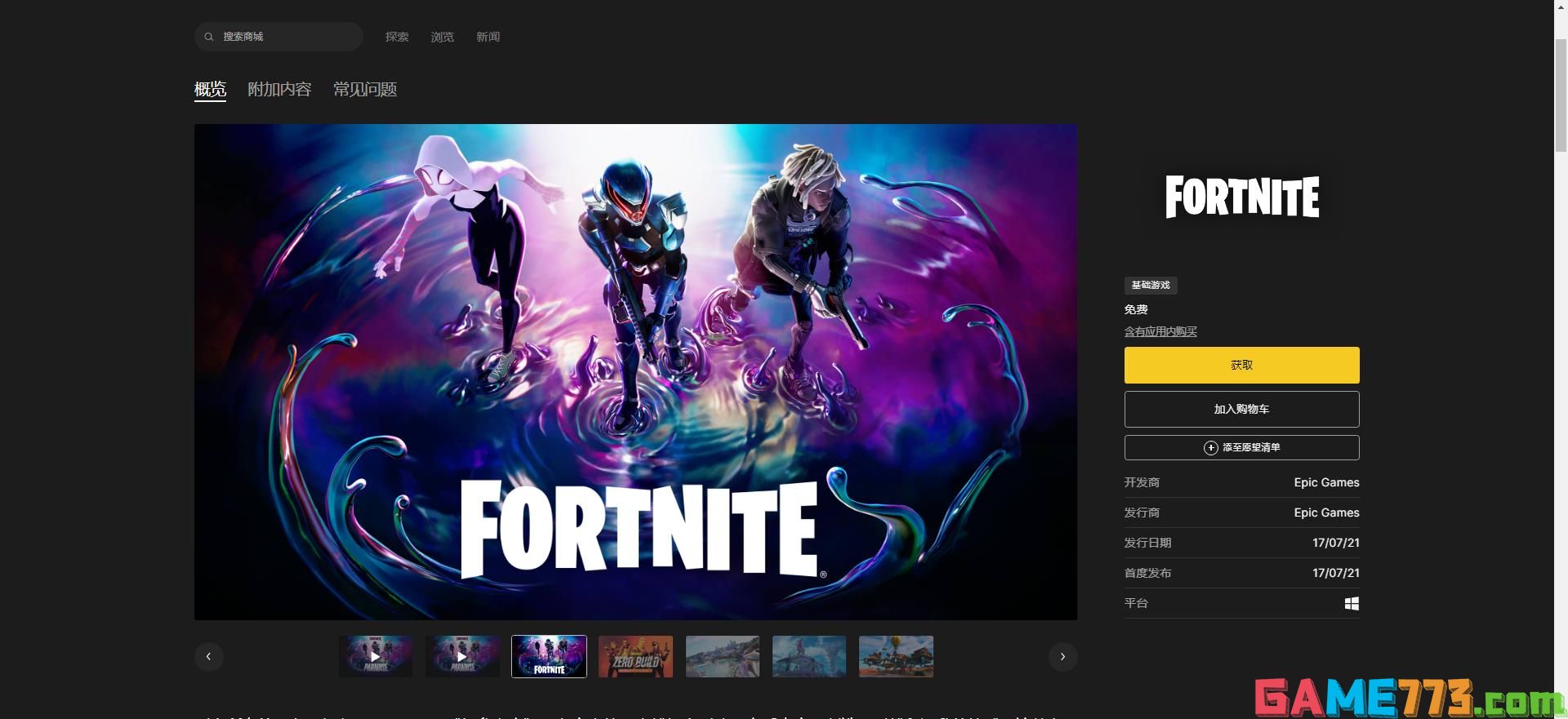1568x719 pixels.
Task: Select the Zero Build thumbnail
Action: tap(635, 656)
